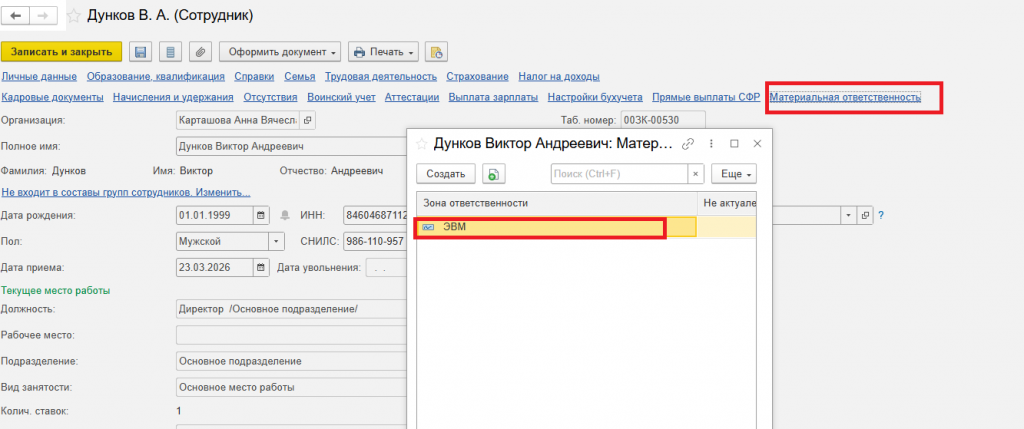This screenshot has height=429, width=1024.
Task: Get link icon in popup title bar
Action: tap(687, 144)
